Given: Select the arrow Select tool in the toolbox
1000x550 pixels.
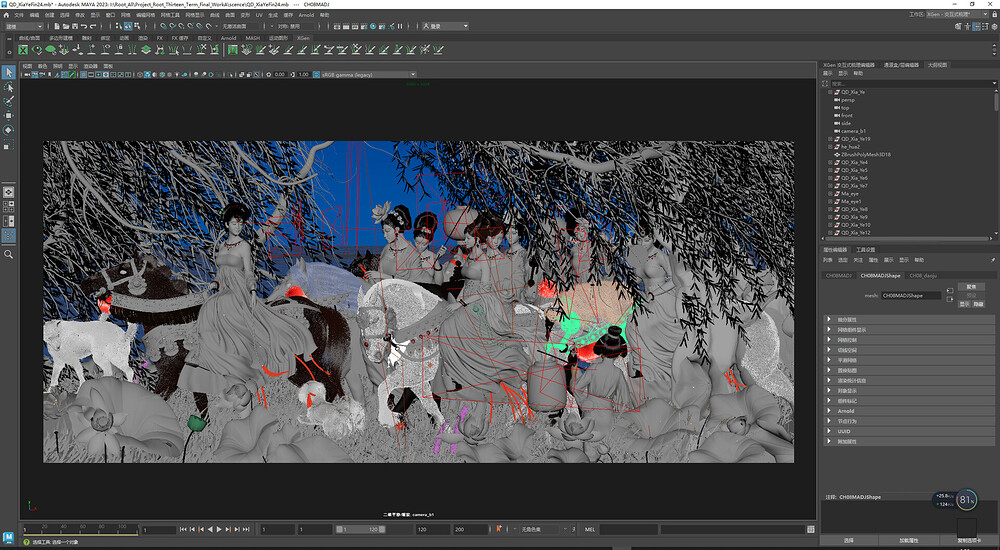Looking at the screenshot, I should point(8,72).
